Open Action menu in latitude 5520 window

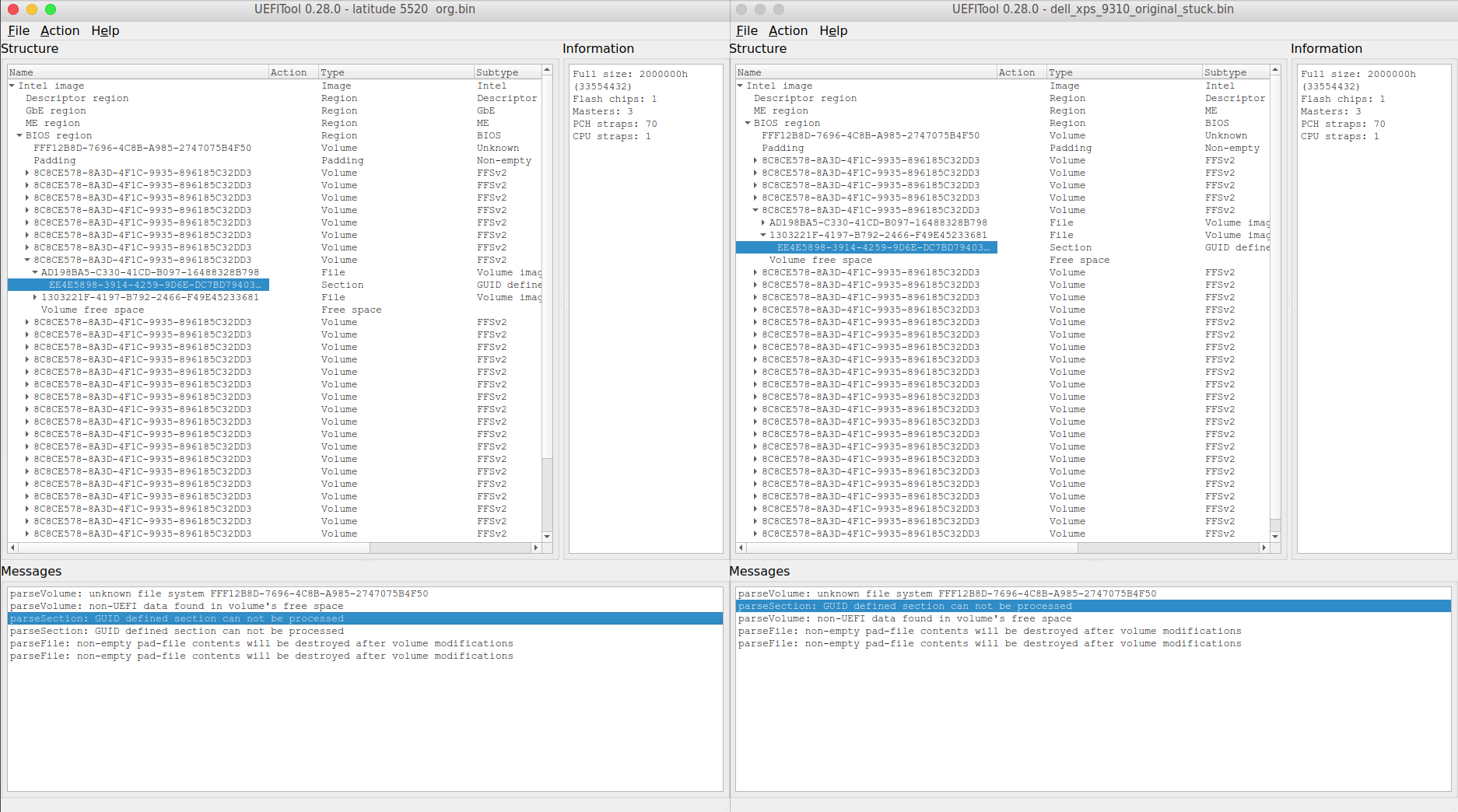click(x=60, y=30)
